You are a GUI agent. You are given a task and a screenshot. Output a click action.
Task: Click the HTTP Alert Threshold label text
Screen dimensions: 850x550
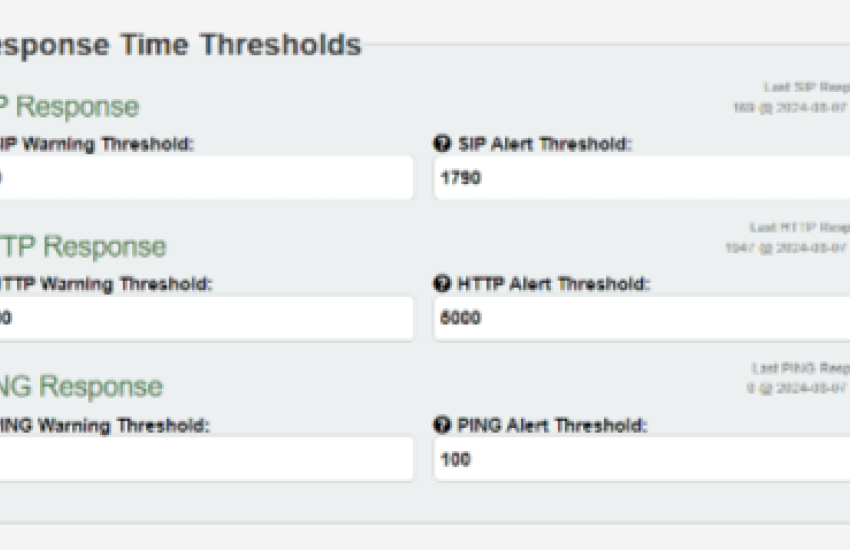(x=553, y=284)
